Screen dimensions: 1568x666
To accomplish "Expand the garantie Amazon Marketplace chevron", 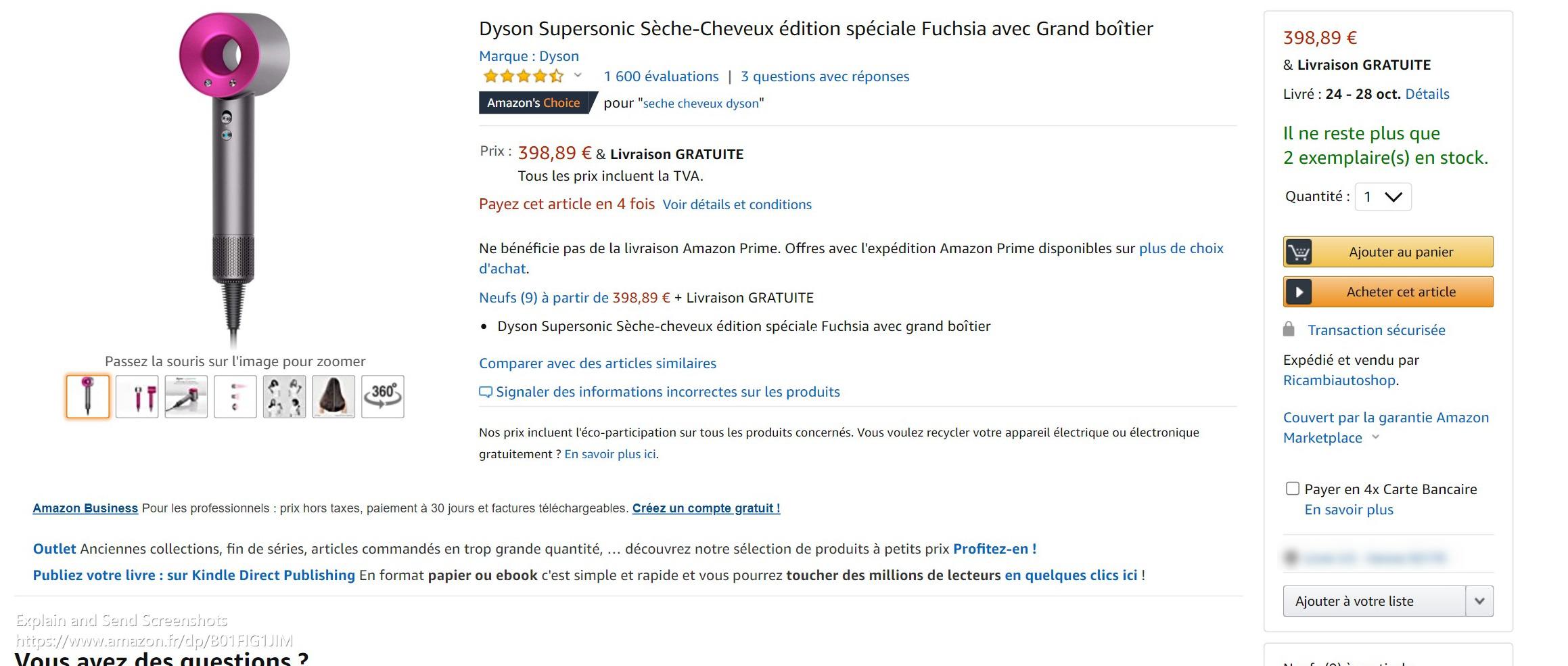I will 1375,437.
